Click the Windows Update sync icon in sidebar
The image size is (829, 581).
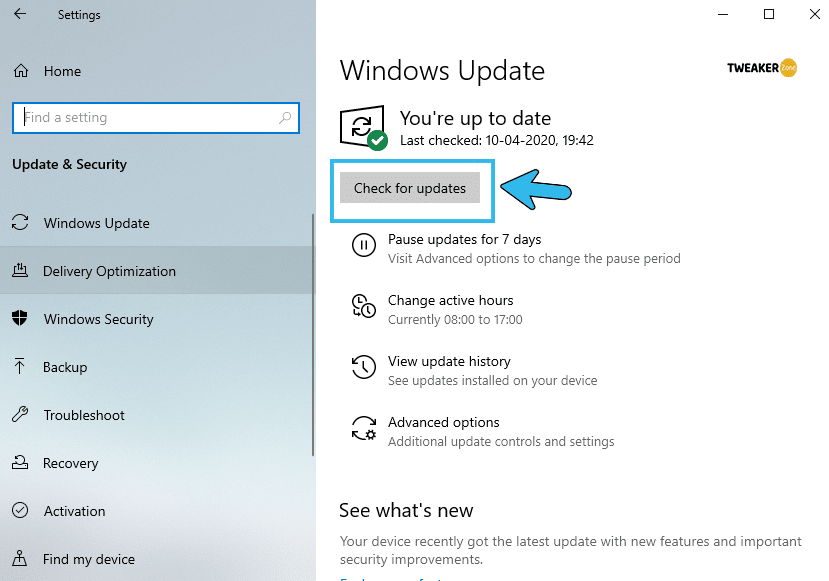coord(20,223)
